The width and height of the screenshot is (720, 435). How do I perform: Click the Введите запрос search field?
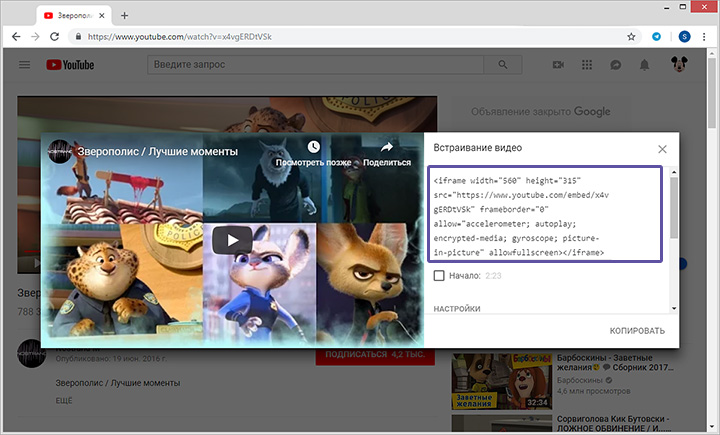click(315, 65)
